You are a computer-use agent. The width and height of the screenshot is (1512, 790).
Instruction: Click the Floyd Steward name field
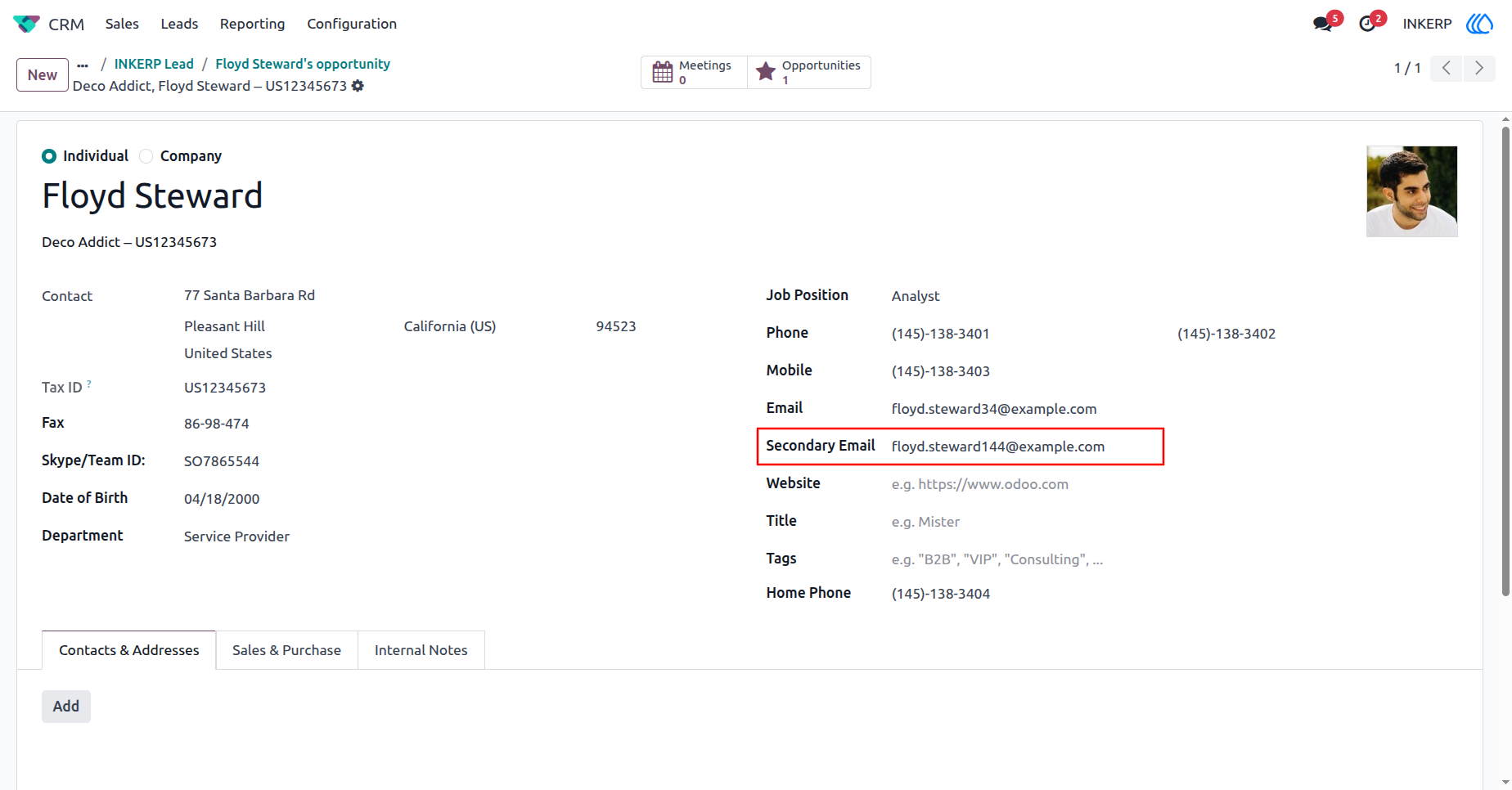coord(152,196)
